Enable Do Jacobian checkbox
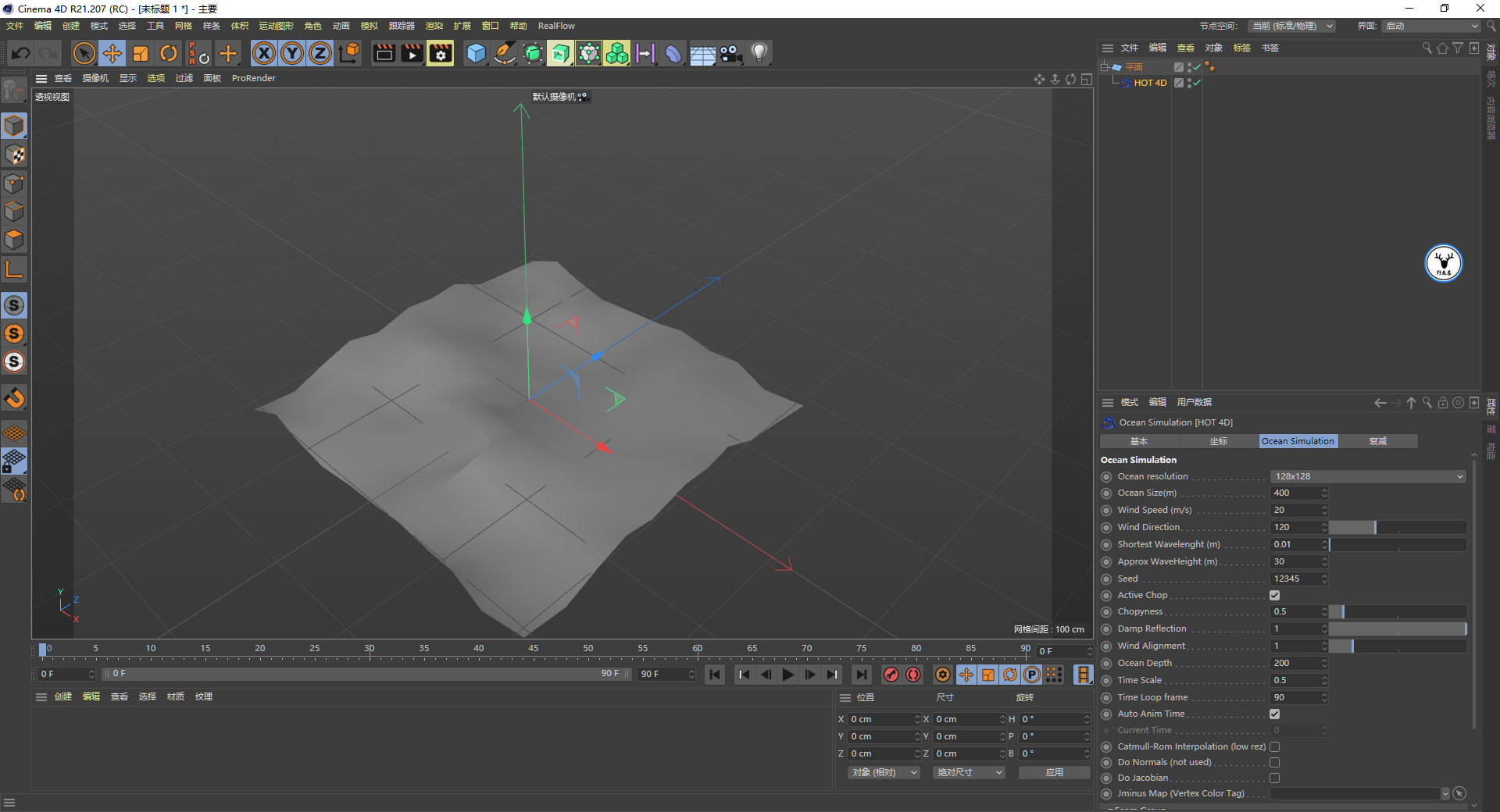This screenshot has width=1500, height=812. pyautogui.click(x=1275, y=778)
